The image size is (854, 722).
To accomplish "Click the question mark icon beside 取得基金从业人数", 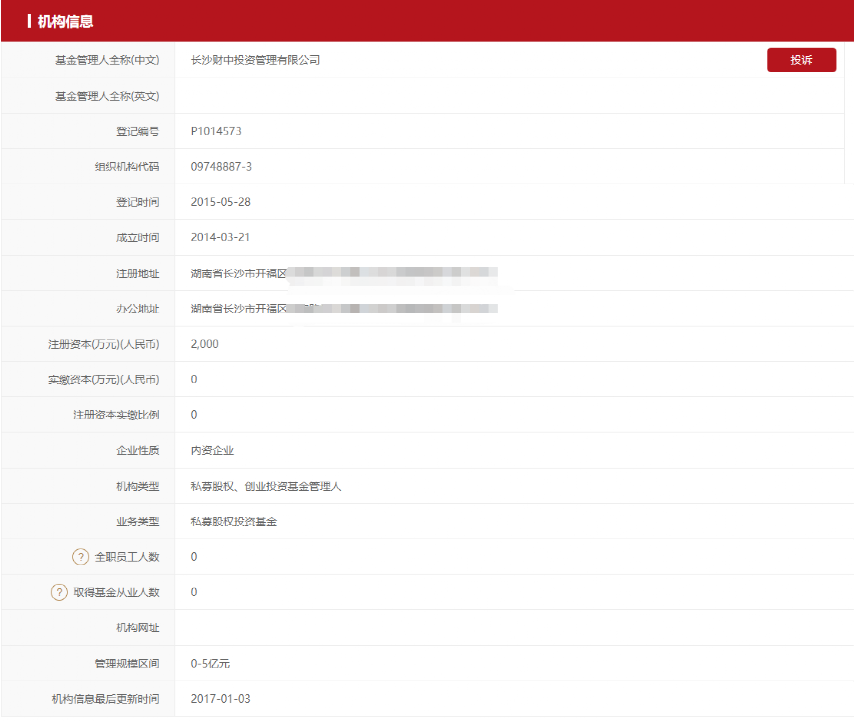I will point(59,592).
